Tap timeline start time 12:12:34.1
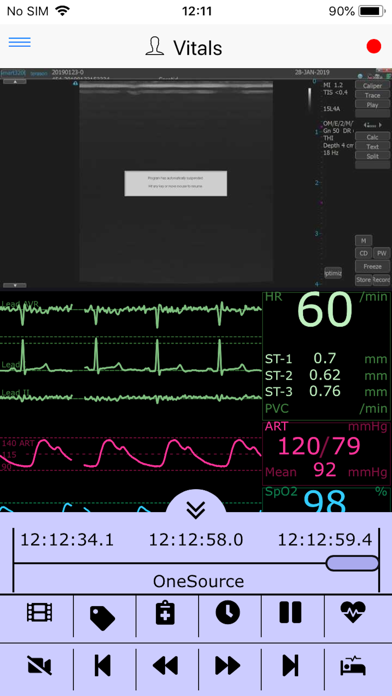 [67, 540]
